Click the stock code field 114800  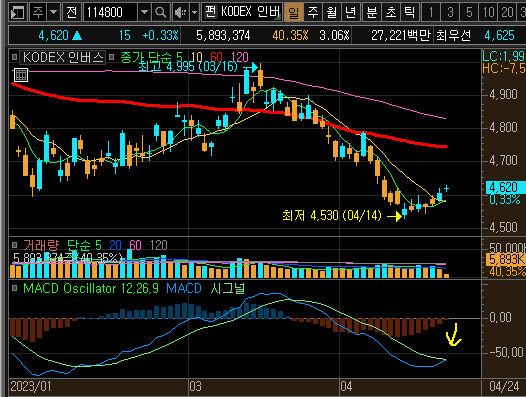(110, 13)
